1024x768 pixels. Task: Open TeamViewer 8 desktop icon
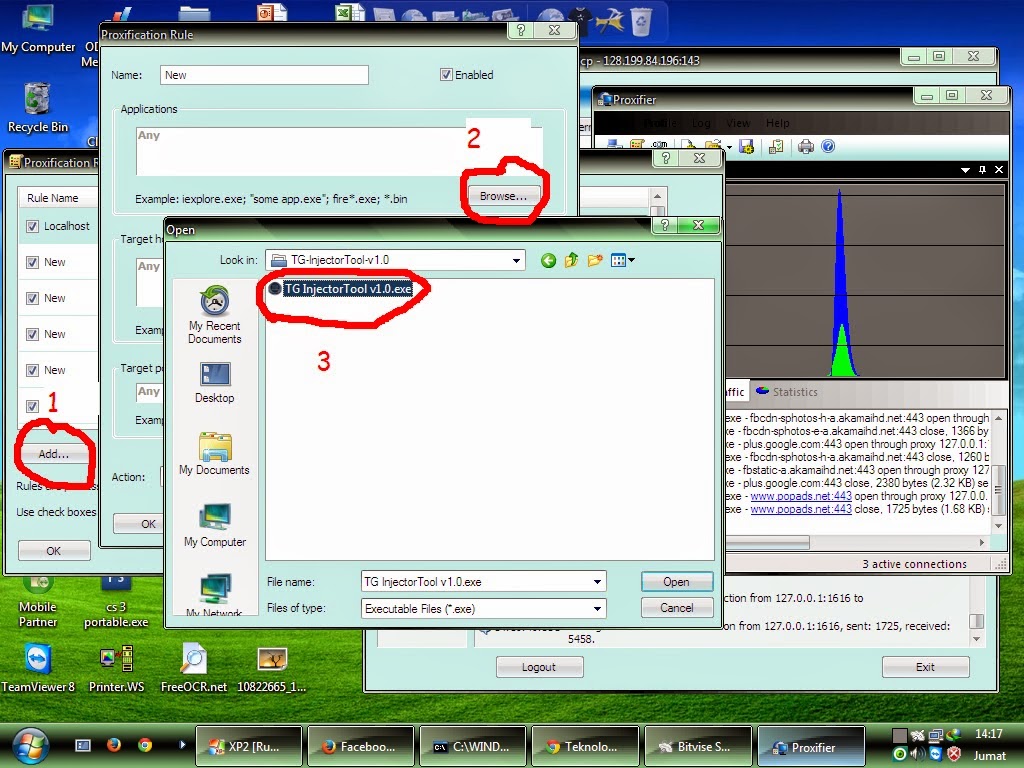[38, 666]
